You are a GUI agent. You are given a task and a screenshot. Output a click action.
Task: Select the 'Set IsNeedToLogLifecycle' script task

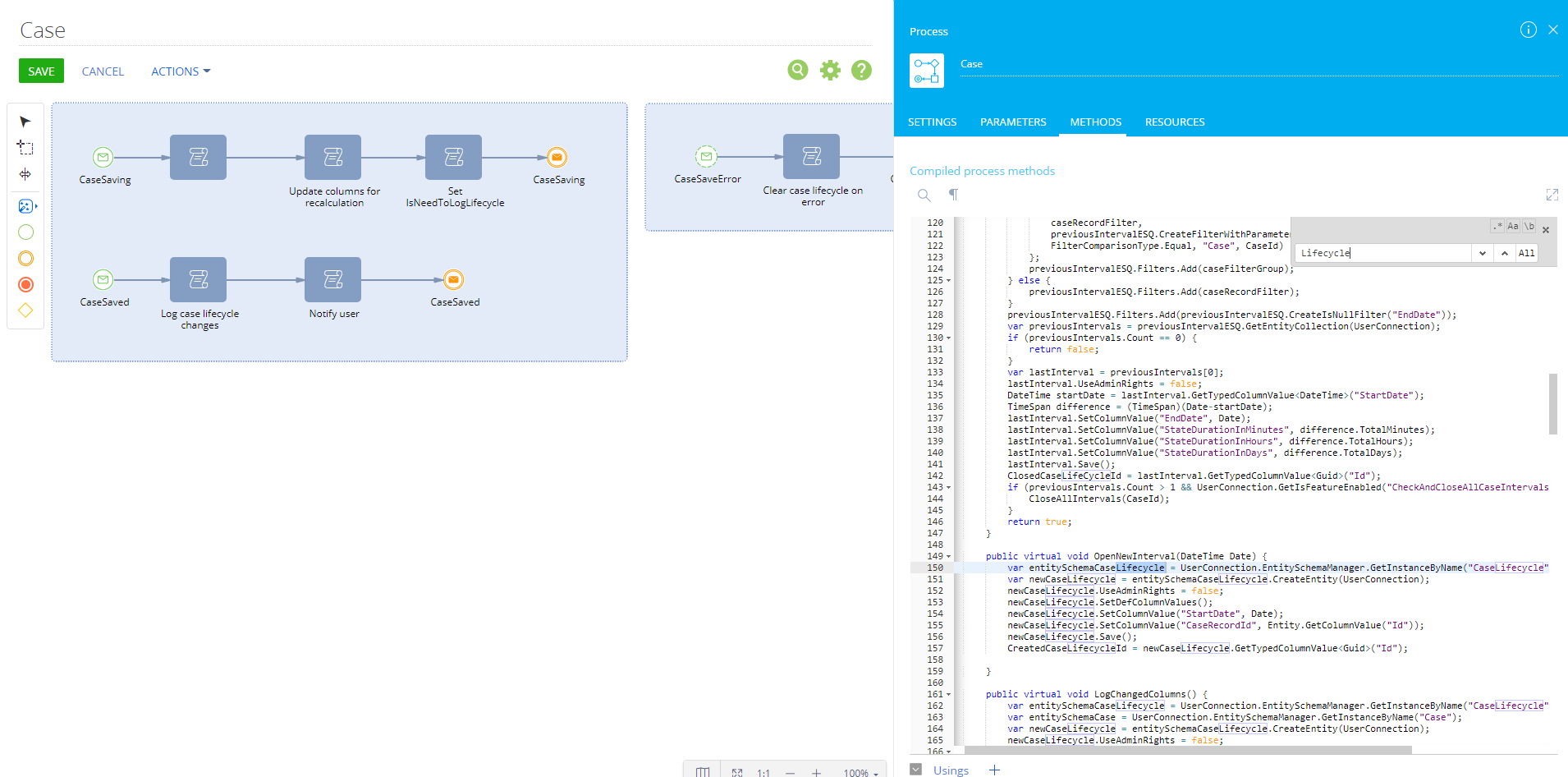point(453,157)
